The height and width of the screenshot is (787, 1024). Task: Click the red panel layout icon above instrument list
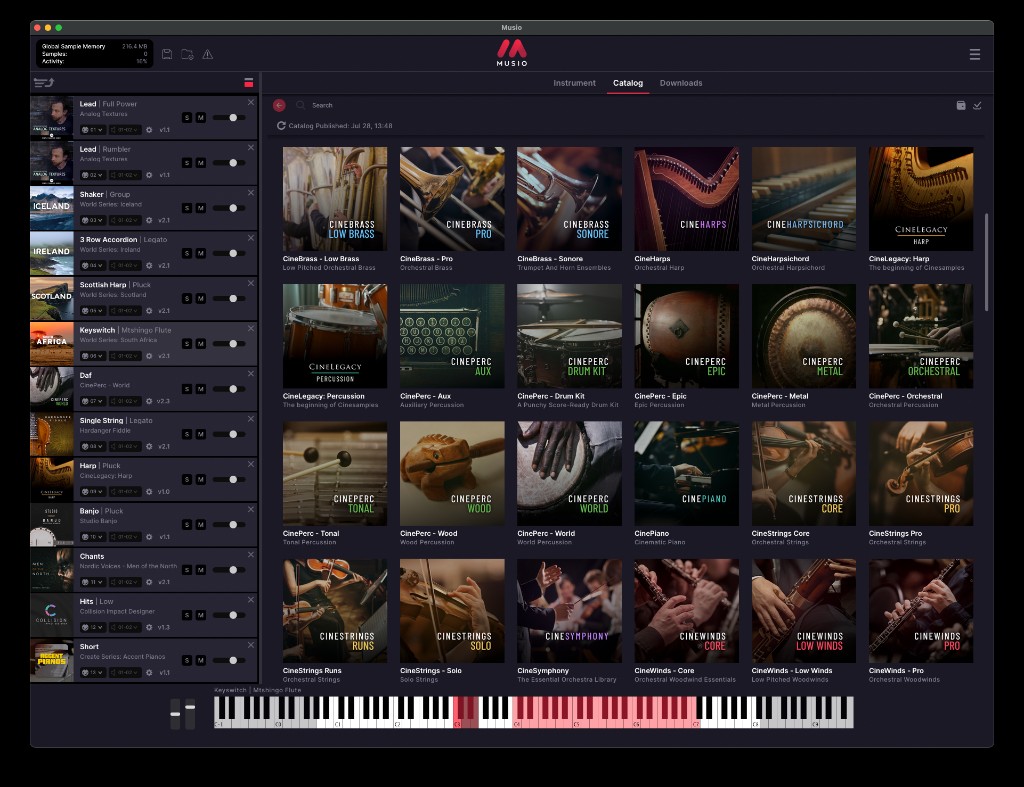pos(249,82)
